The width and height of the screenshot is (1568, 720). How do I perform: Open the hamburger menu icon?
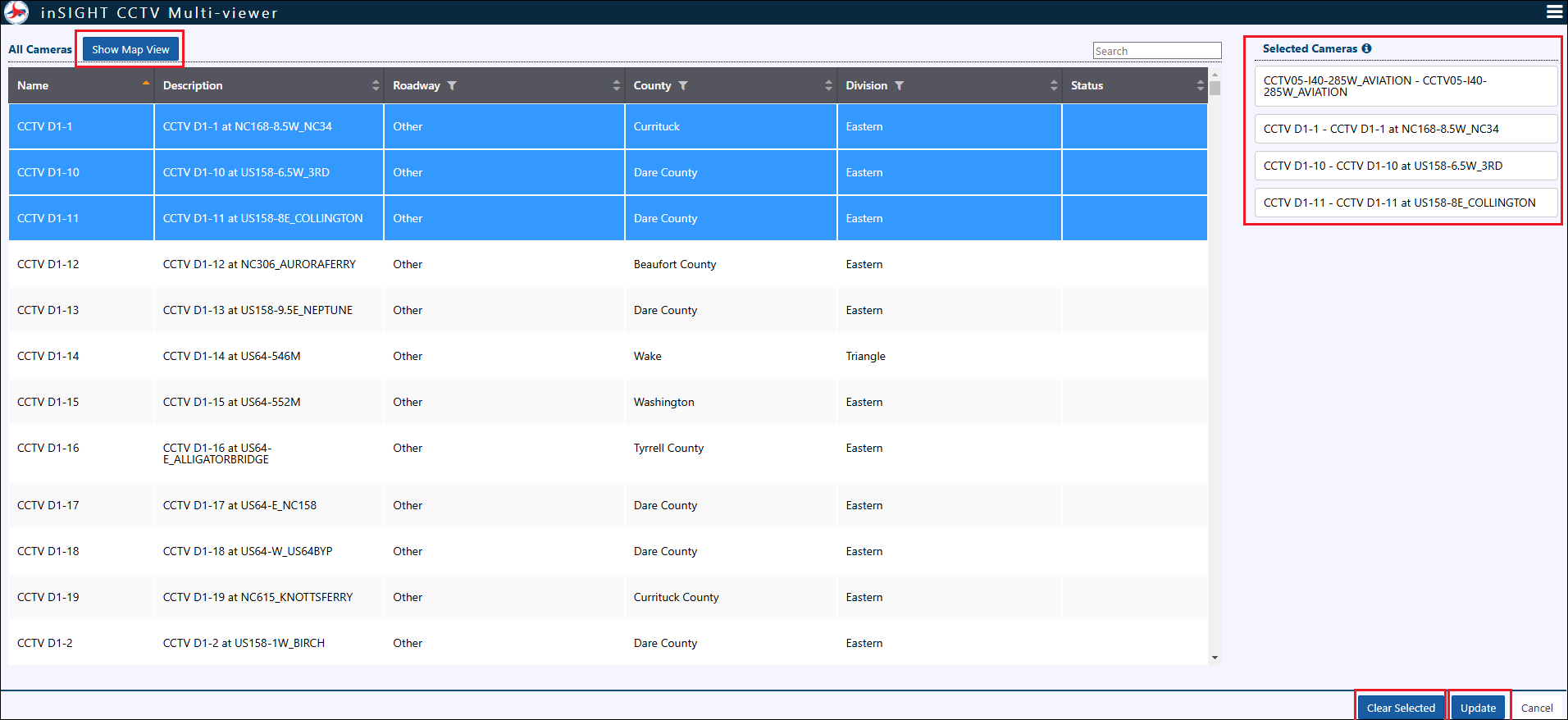(1554, 11)
